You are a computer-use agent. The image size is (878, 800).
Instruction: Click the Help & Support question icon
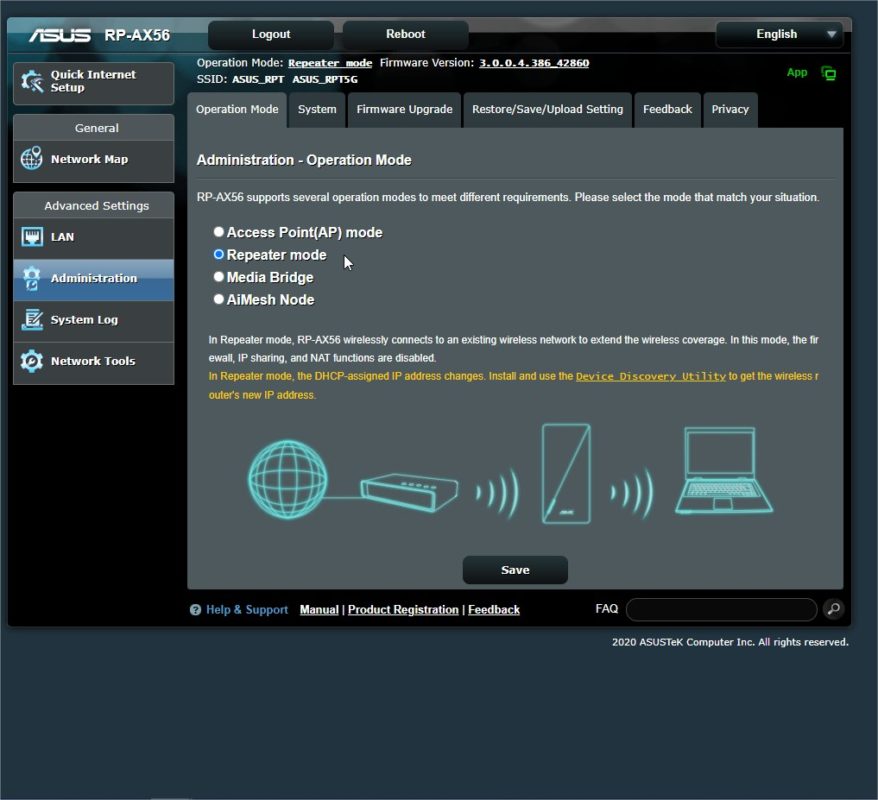[195, 610]
